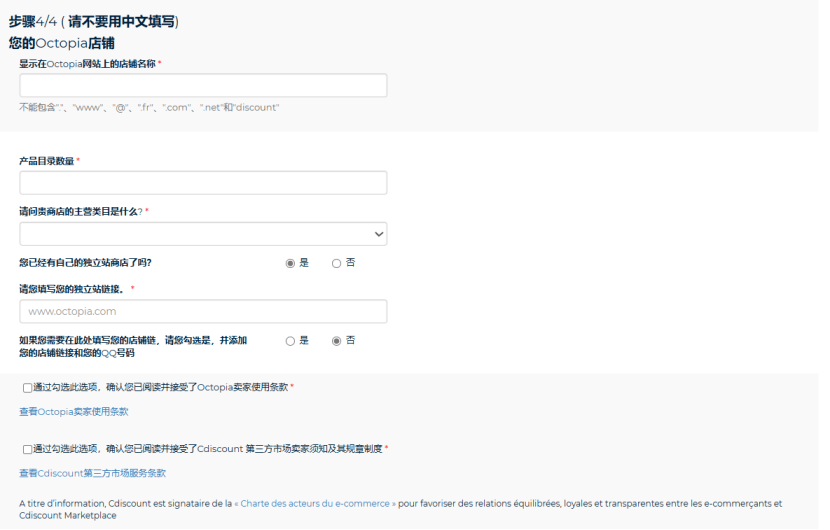Click the www.octopia.com independent site URL field
Image resolution: width=830 pixels, height=530 pixels.
203,311
